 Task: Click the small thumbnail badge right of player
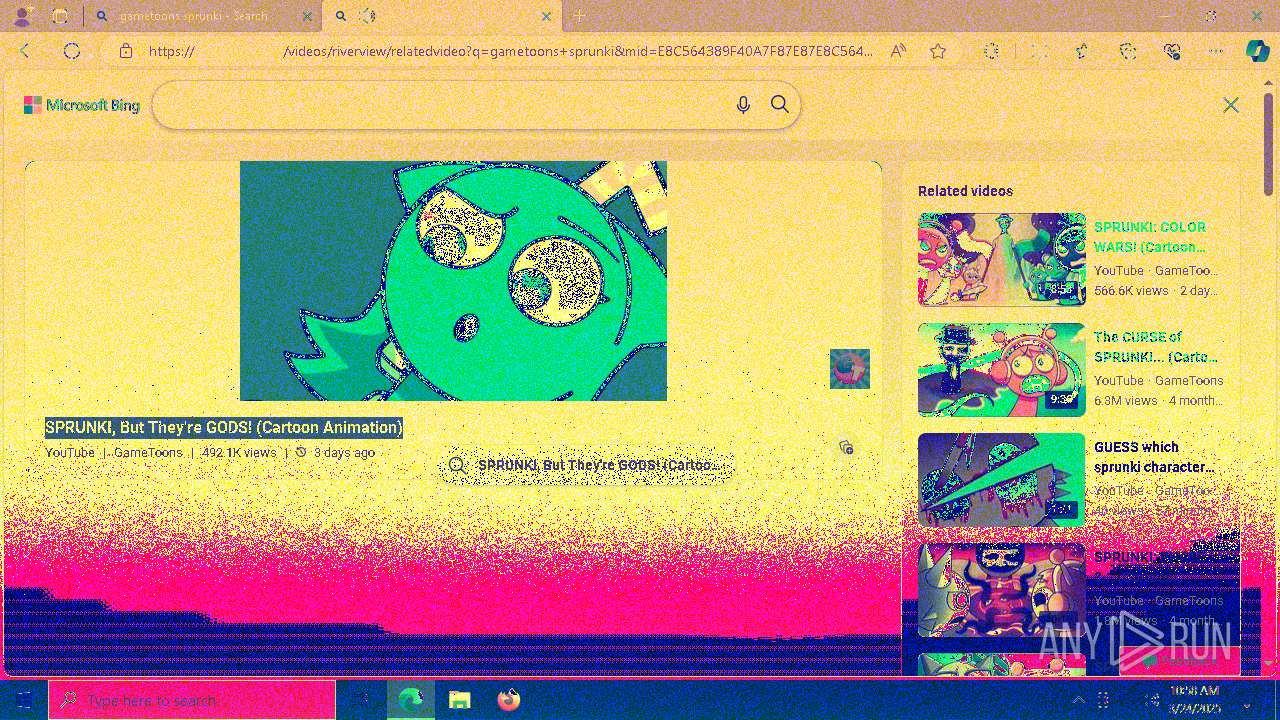850,369
